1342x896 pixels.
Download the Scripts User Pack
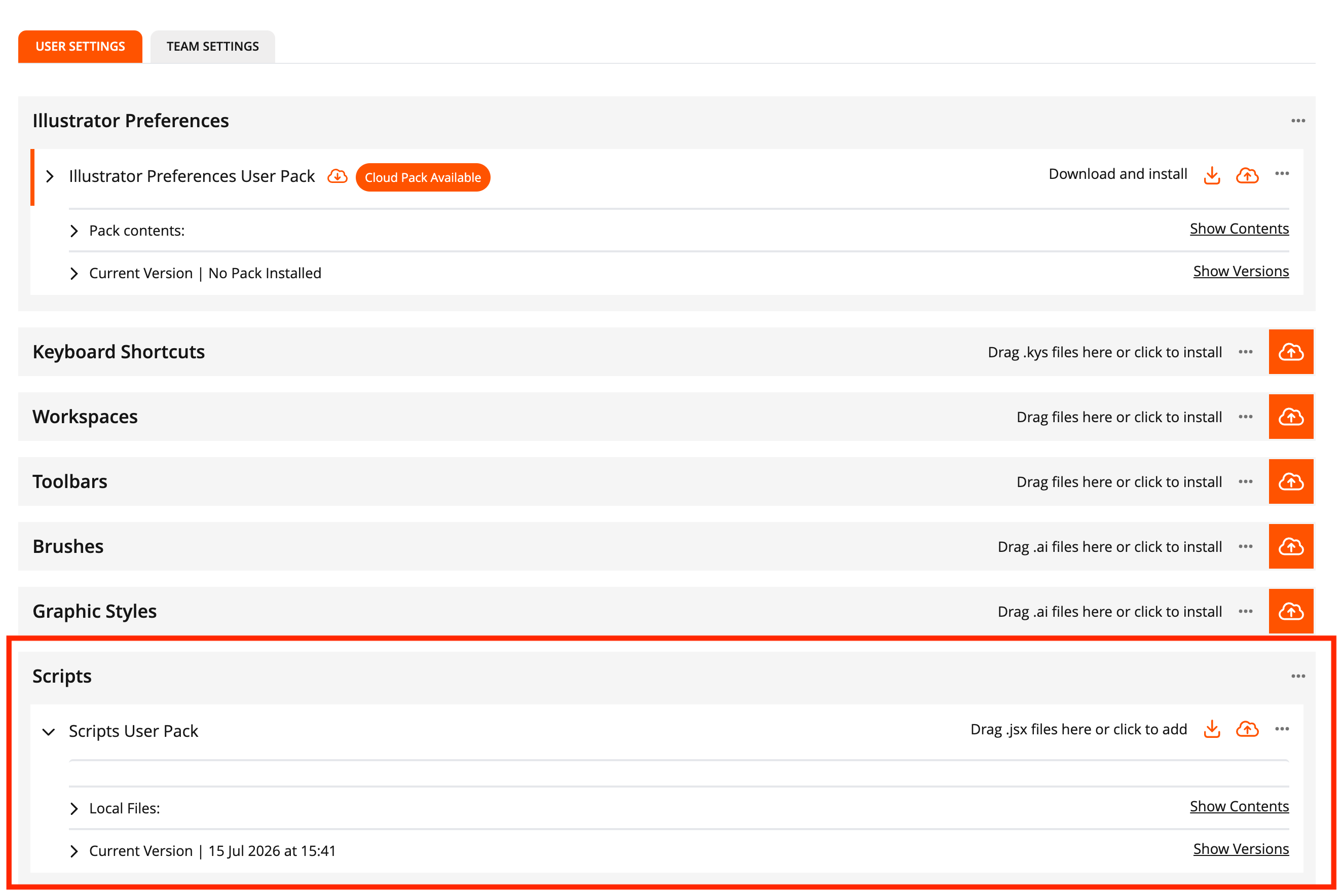click(x=1211, y=730)
